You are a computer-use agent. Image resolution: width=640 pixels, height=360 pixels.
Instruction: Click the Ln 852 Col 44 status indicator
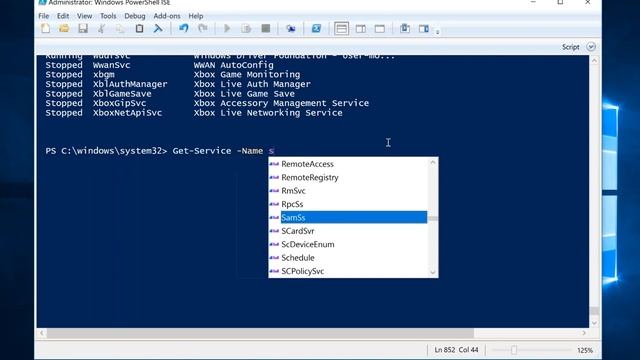pos(456,350)
